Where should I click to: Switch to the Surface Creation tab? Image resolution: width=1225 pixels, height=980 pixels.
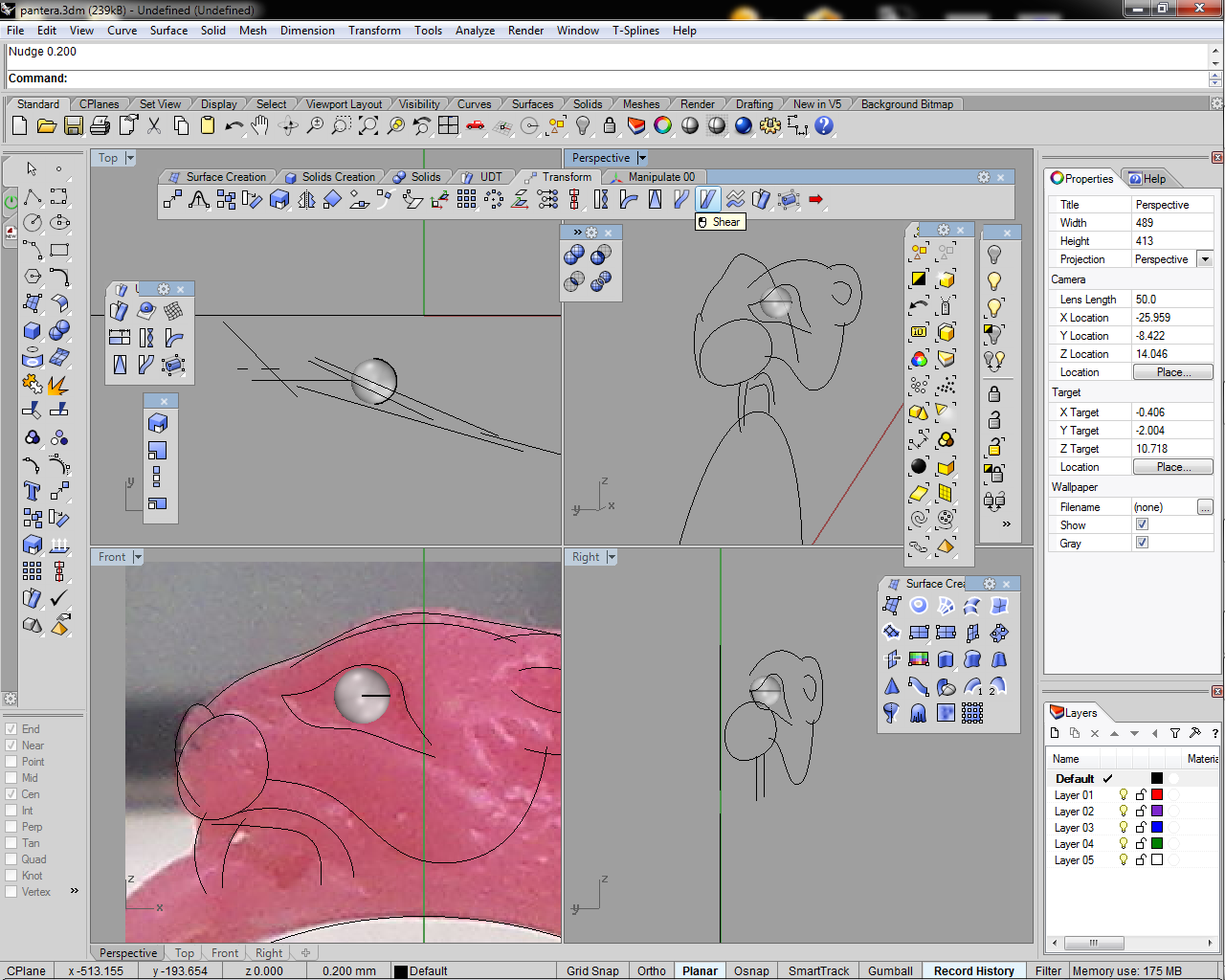click(x=226, y=177)
